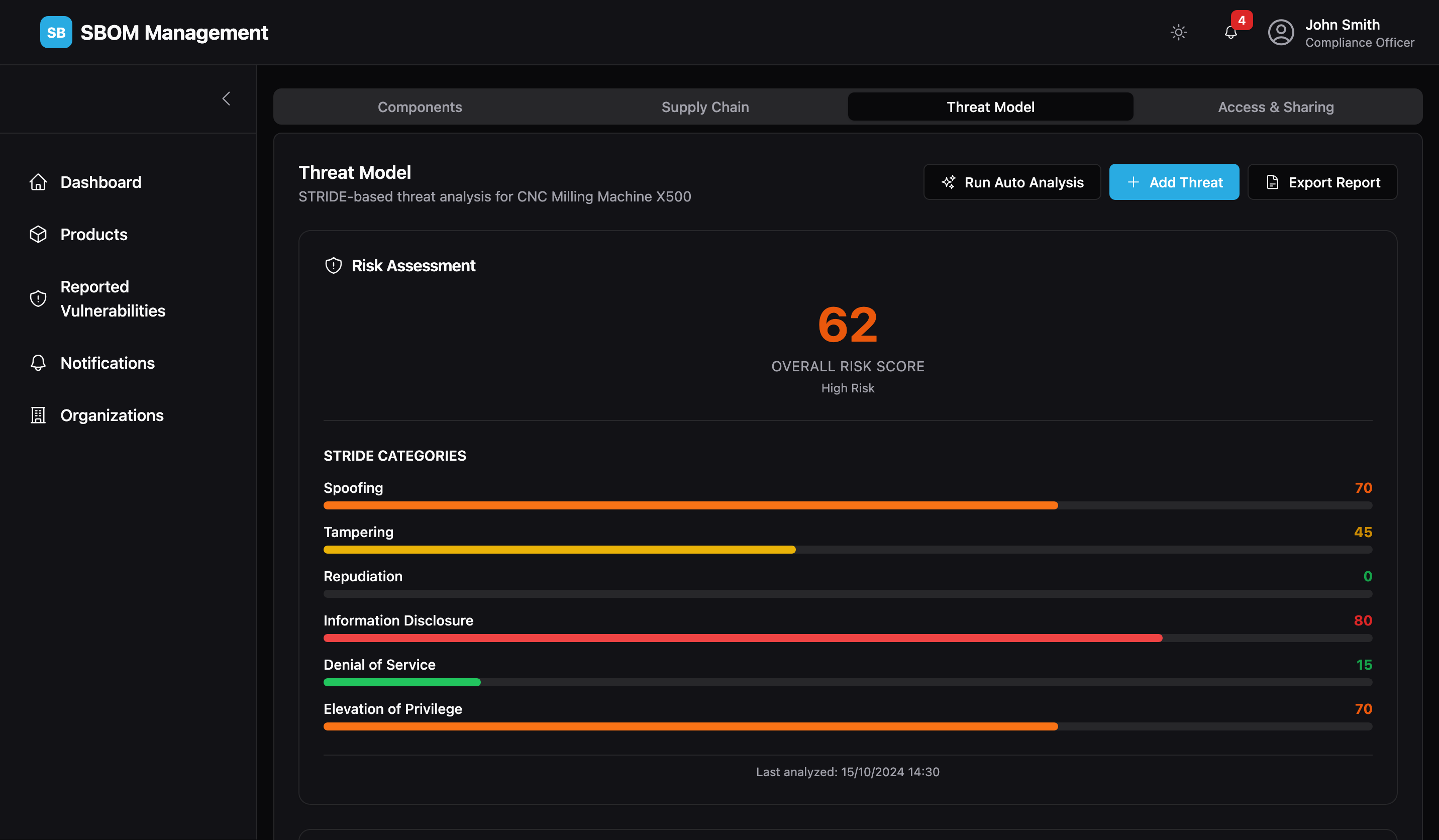Screen dimensions: 1439x840
Task: Open Notifications from the sidebar
Action: pos(108,363)
